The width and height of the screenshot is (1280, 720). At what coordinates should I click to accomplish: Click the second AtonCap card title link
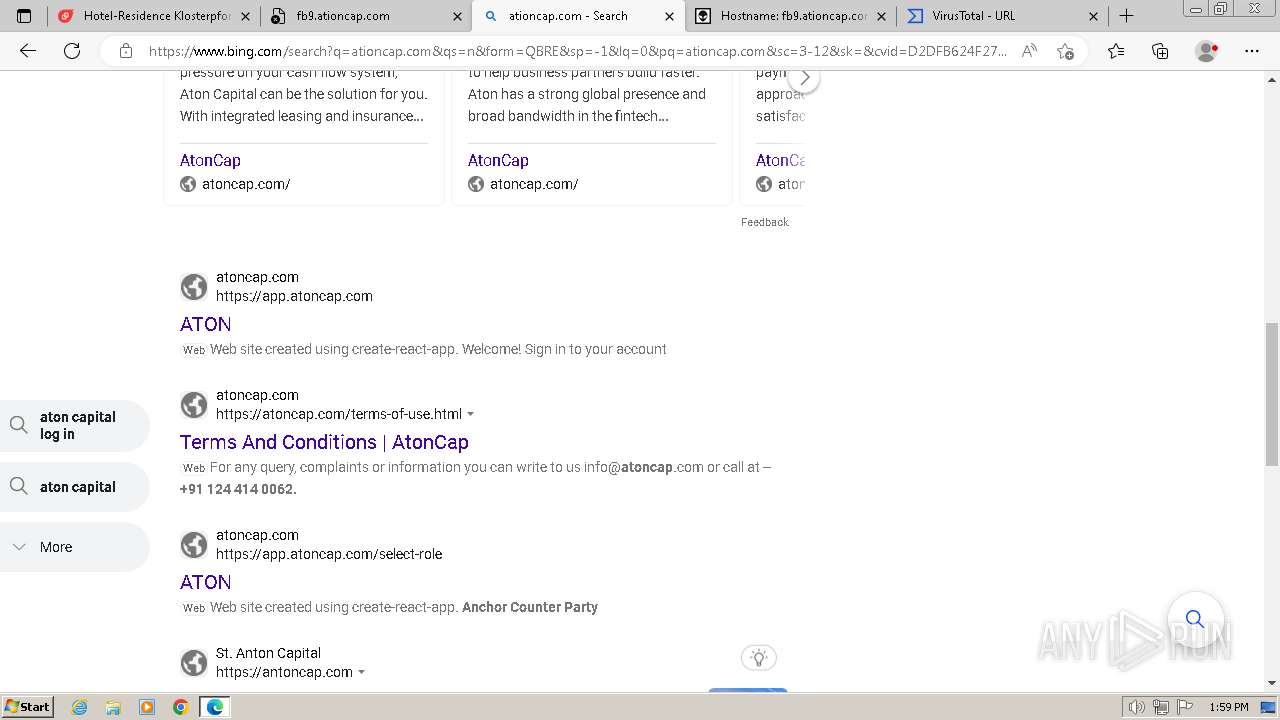pyautogui.click(x=498, y=160)
